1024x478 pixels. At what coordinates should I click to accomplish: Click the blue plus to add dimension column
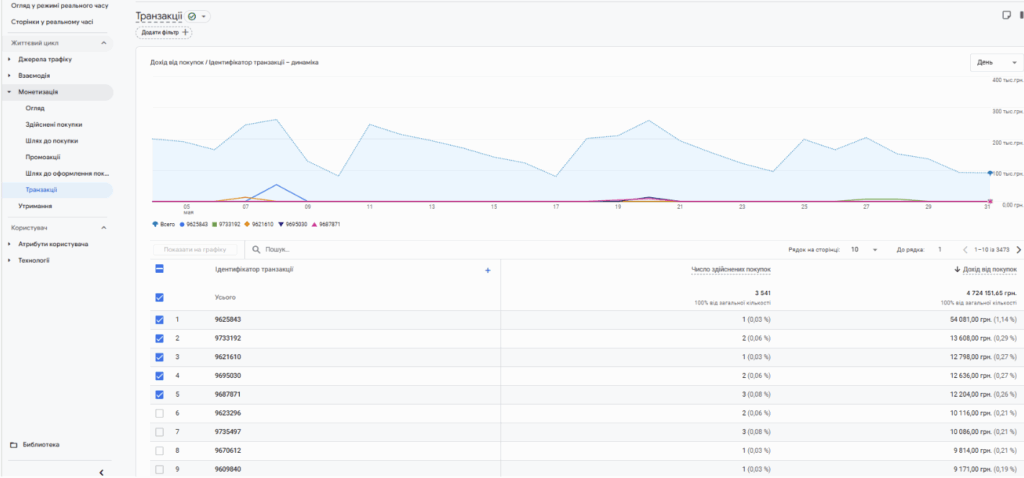point(487,270)
